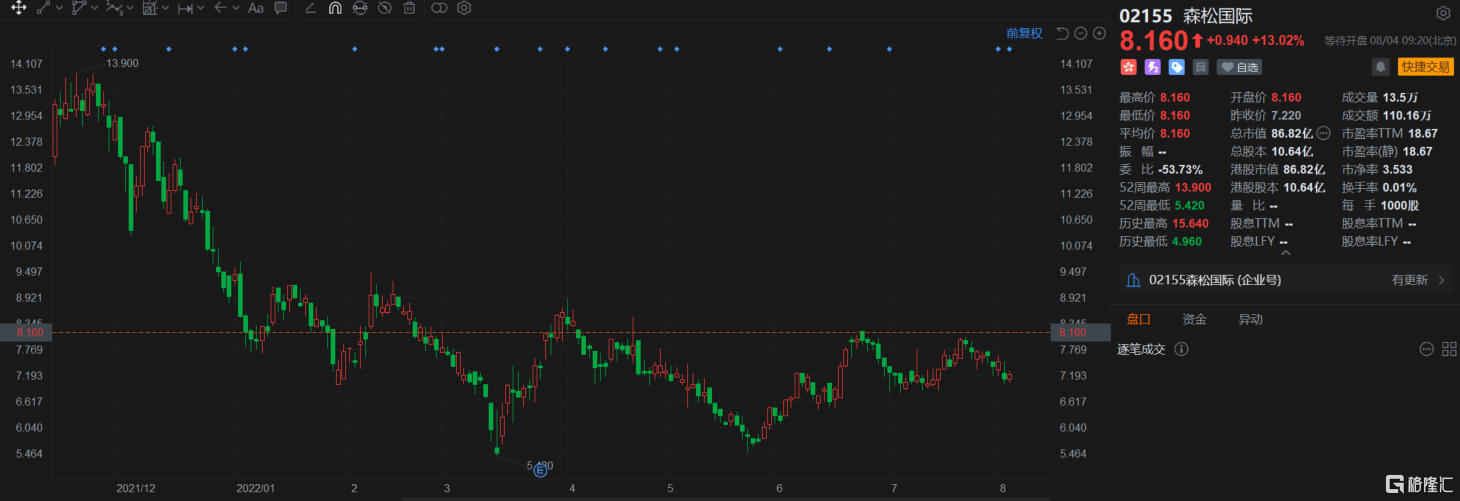The width and height of the screenshot is (1460, 501).
Task: Expand the shape tools dropdown arrow
Action: click(x=94, y=8)
